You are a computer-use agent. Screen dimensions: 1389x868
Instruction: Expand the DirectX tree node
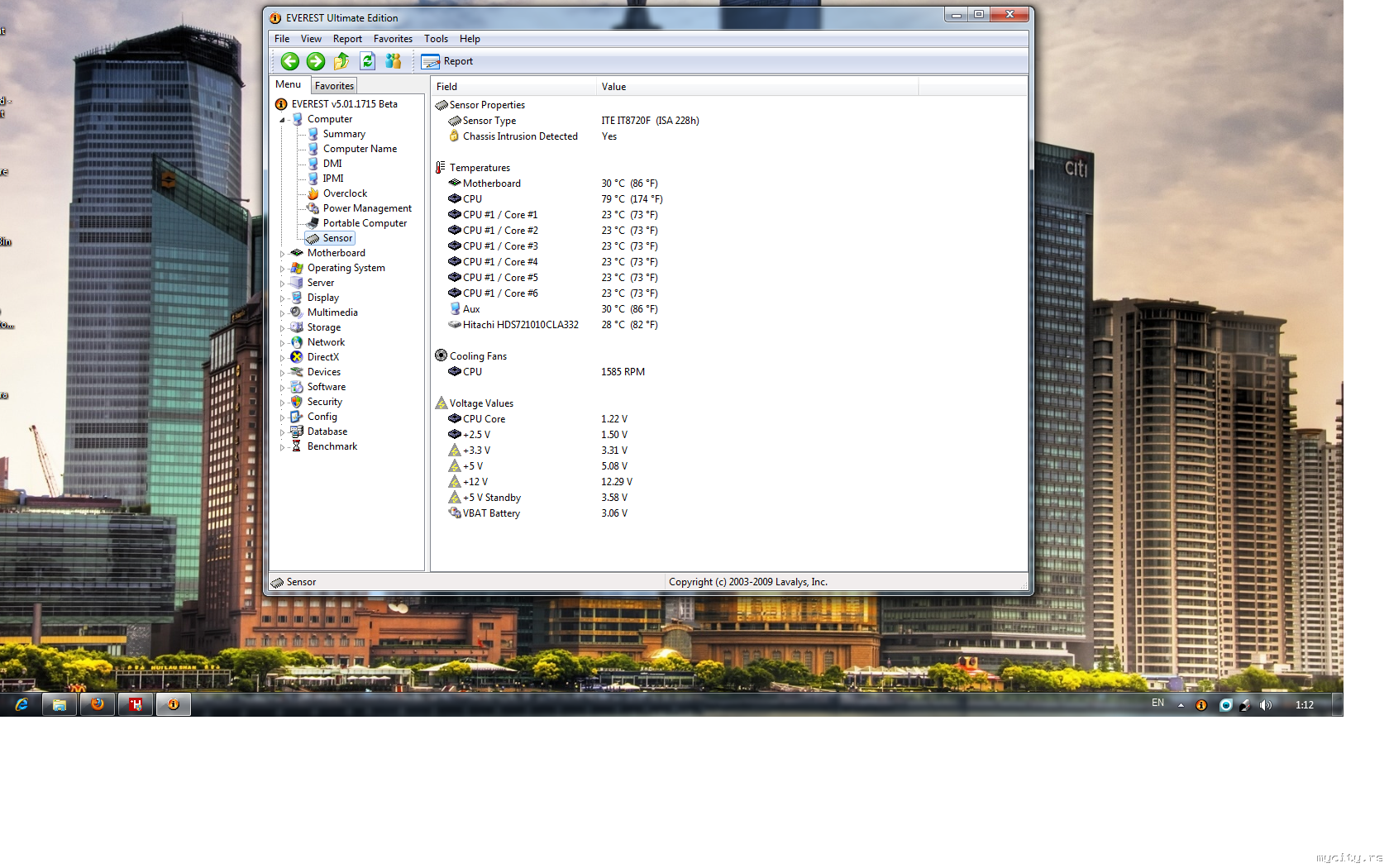coord(282,358)
